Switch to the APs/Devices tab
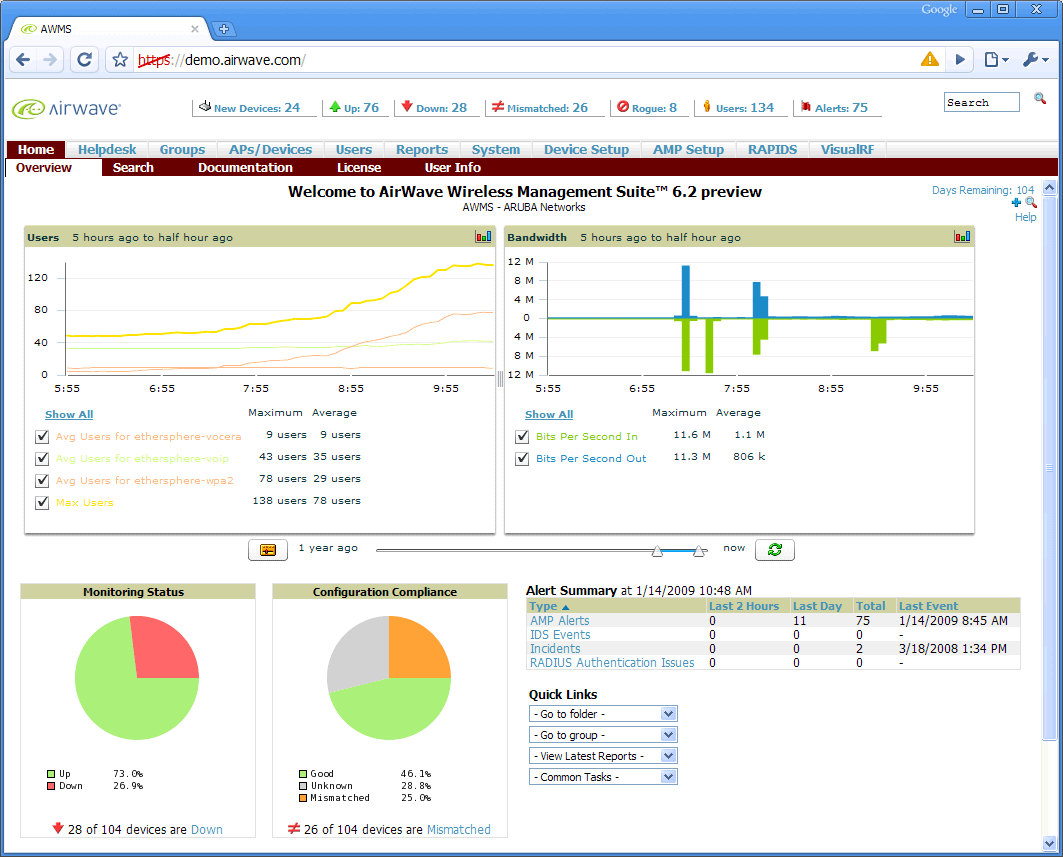 pos(270,150)
